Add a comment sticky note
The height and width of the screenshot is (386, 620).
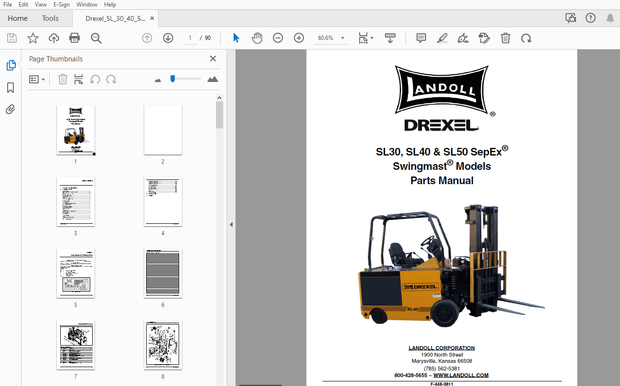[x=421, y=38]
